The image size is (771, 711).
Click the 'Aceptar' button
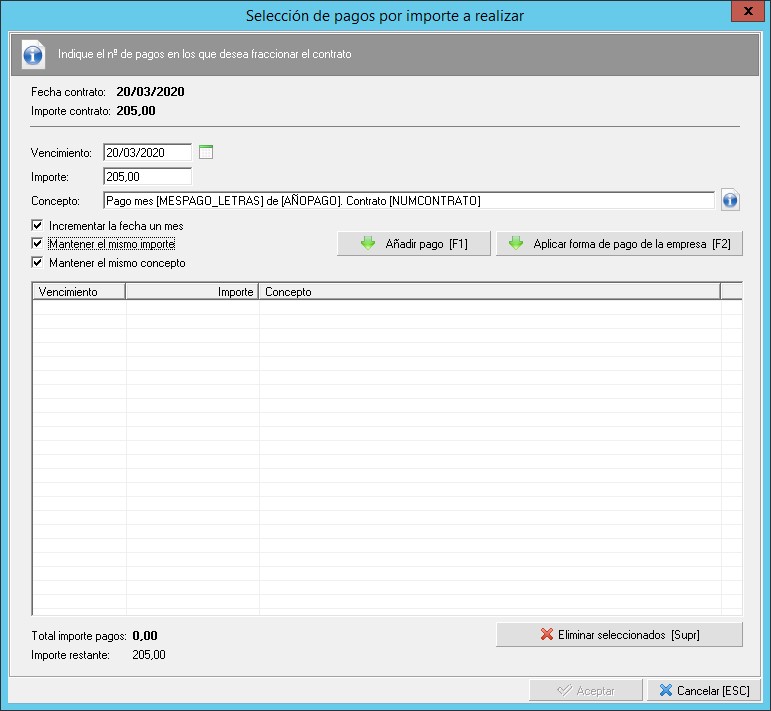[586, 690]
